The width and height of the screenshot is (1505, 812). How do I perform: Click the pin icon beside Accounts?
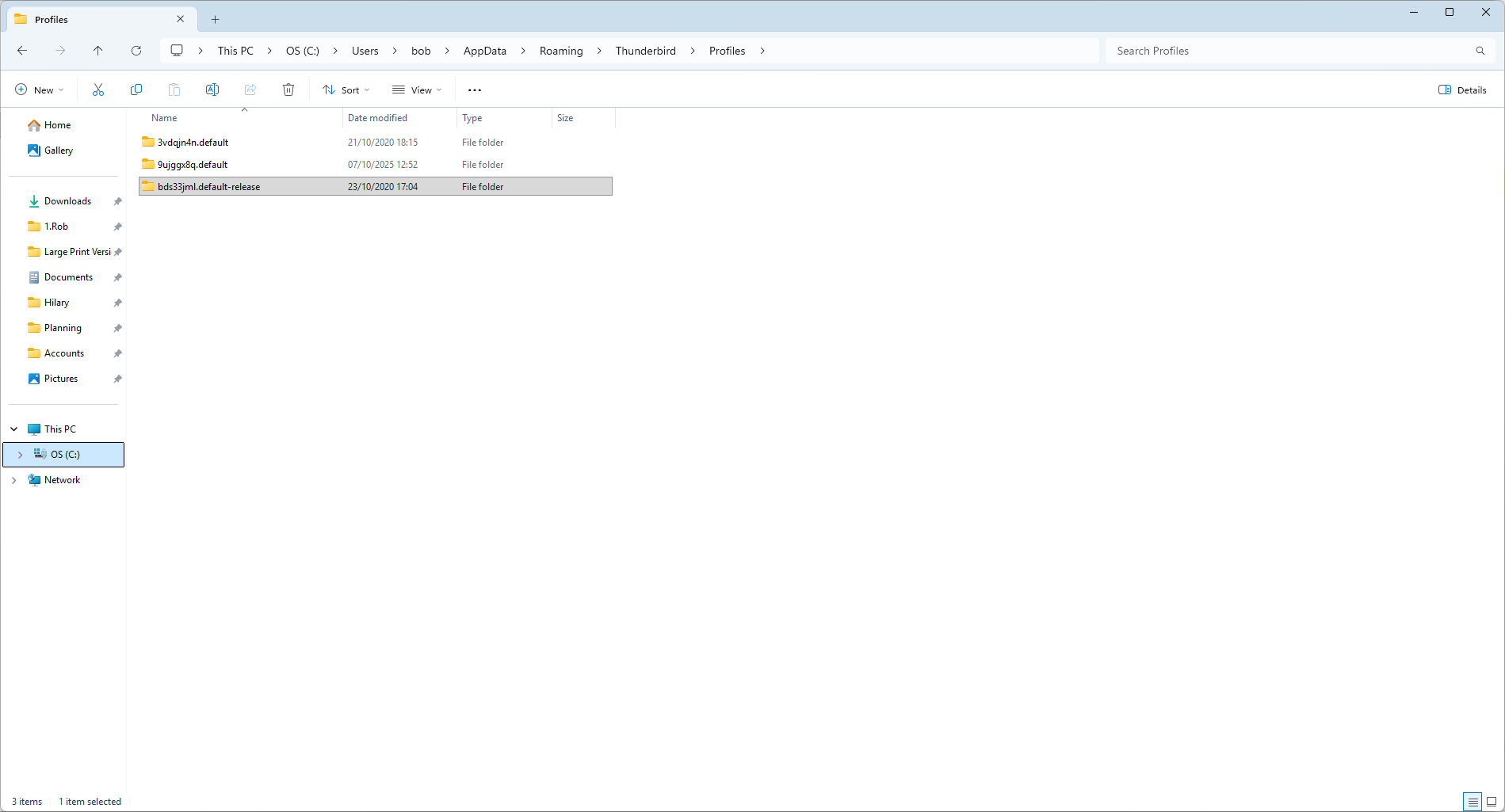(118, 353)
